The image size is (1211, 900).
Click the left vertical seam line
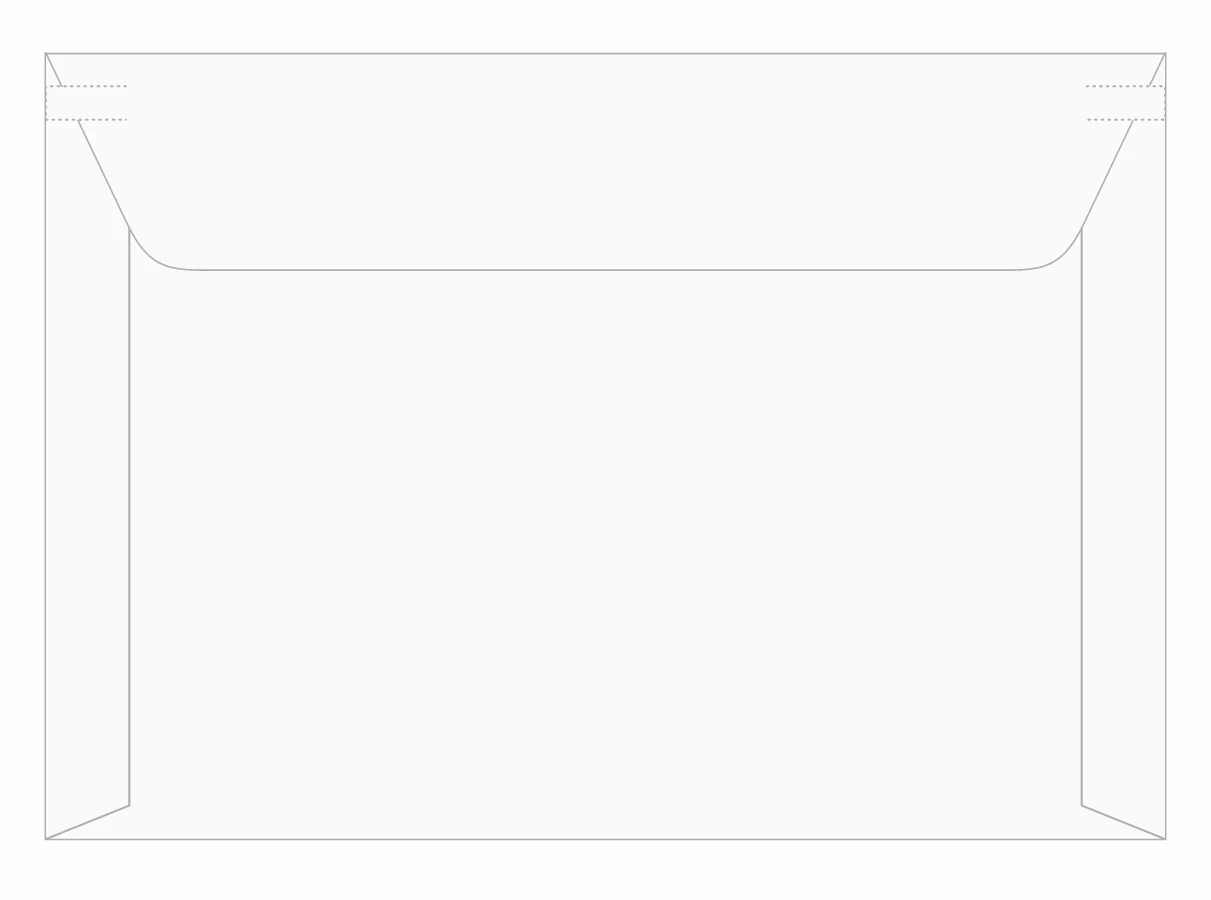[129, 520]
